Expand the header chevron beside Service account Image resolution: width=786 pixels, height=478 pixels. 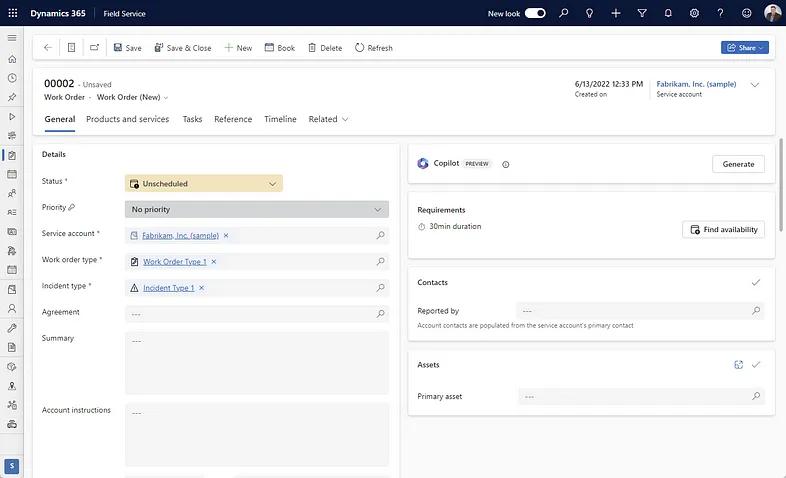pyautogui.click(x=755, y=85)
